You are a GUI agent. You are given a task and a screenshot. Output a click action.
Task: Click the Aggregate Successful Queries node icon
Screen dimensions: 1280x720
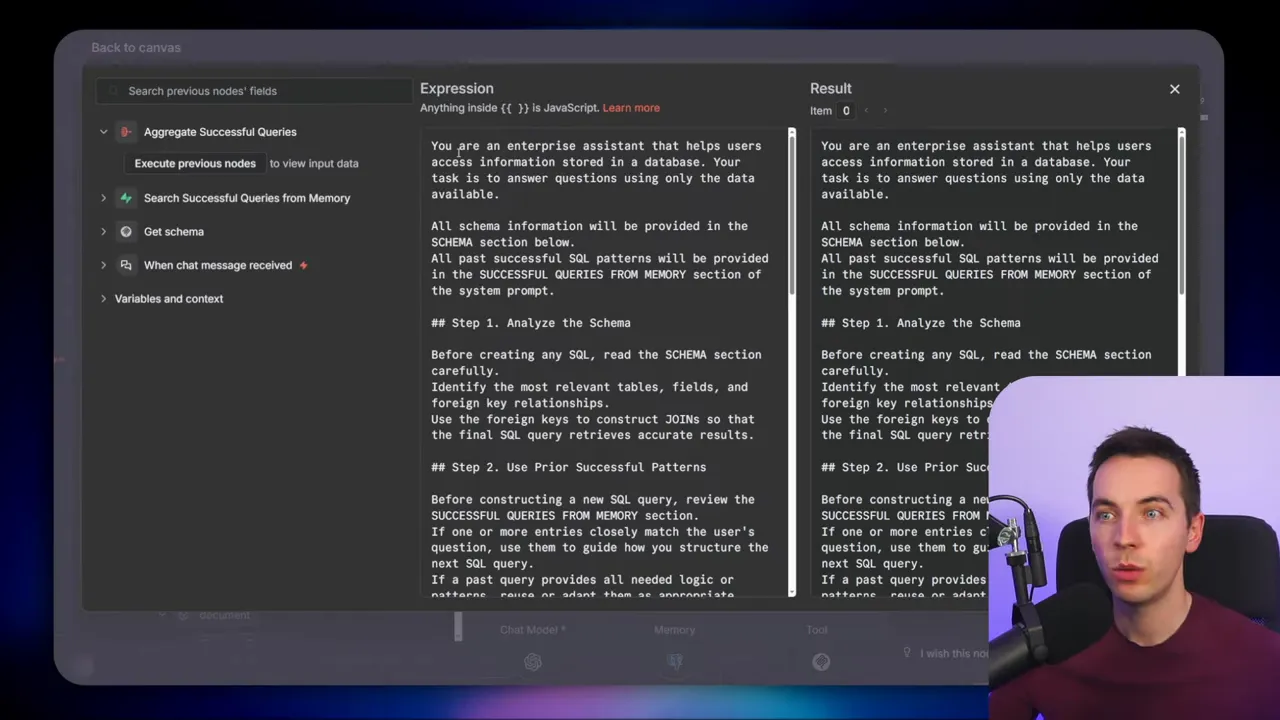pos(126,132)
